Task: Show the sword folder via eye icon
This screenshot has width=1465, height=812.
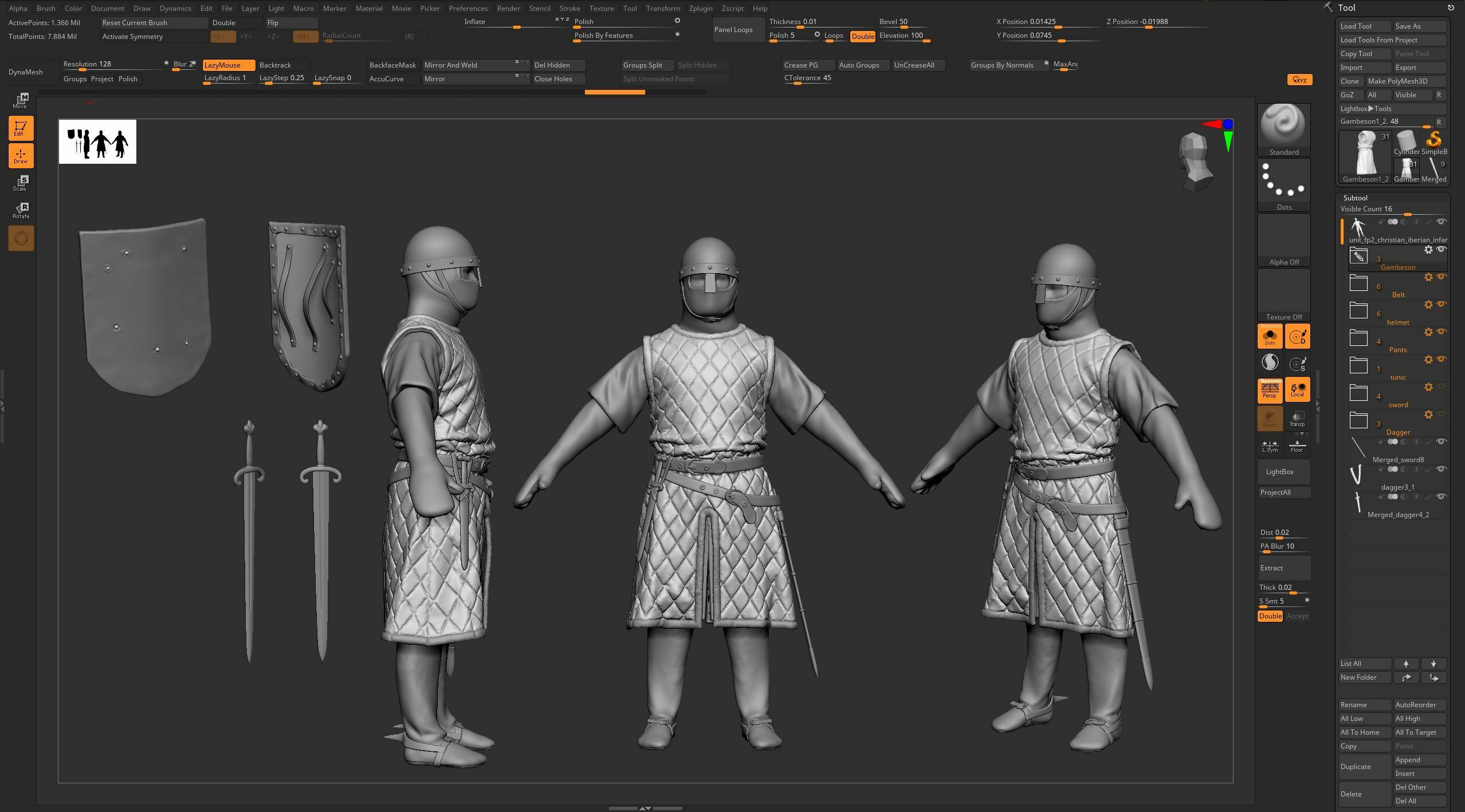Action: point(1441,387)
